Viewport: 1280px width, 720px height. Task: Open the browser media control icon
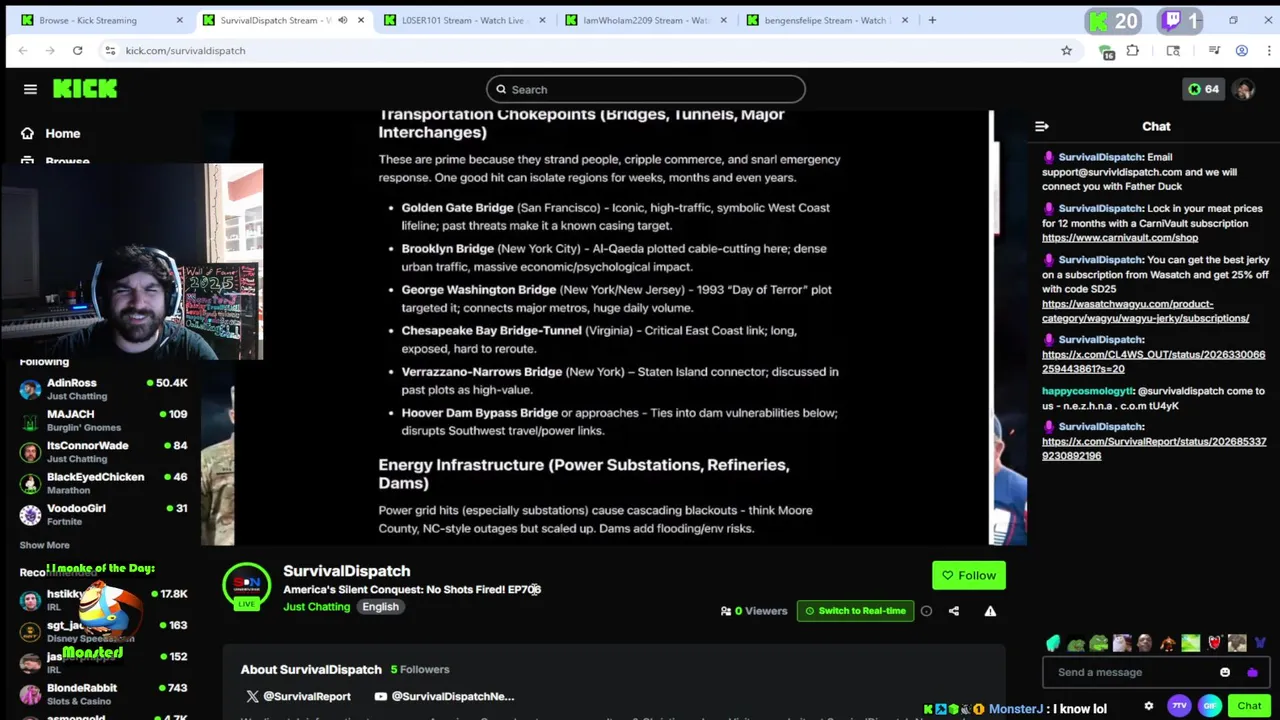coord(1214,50)
